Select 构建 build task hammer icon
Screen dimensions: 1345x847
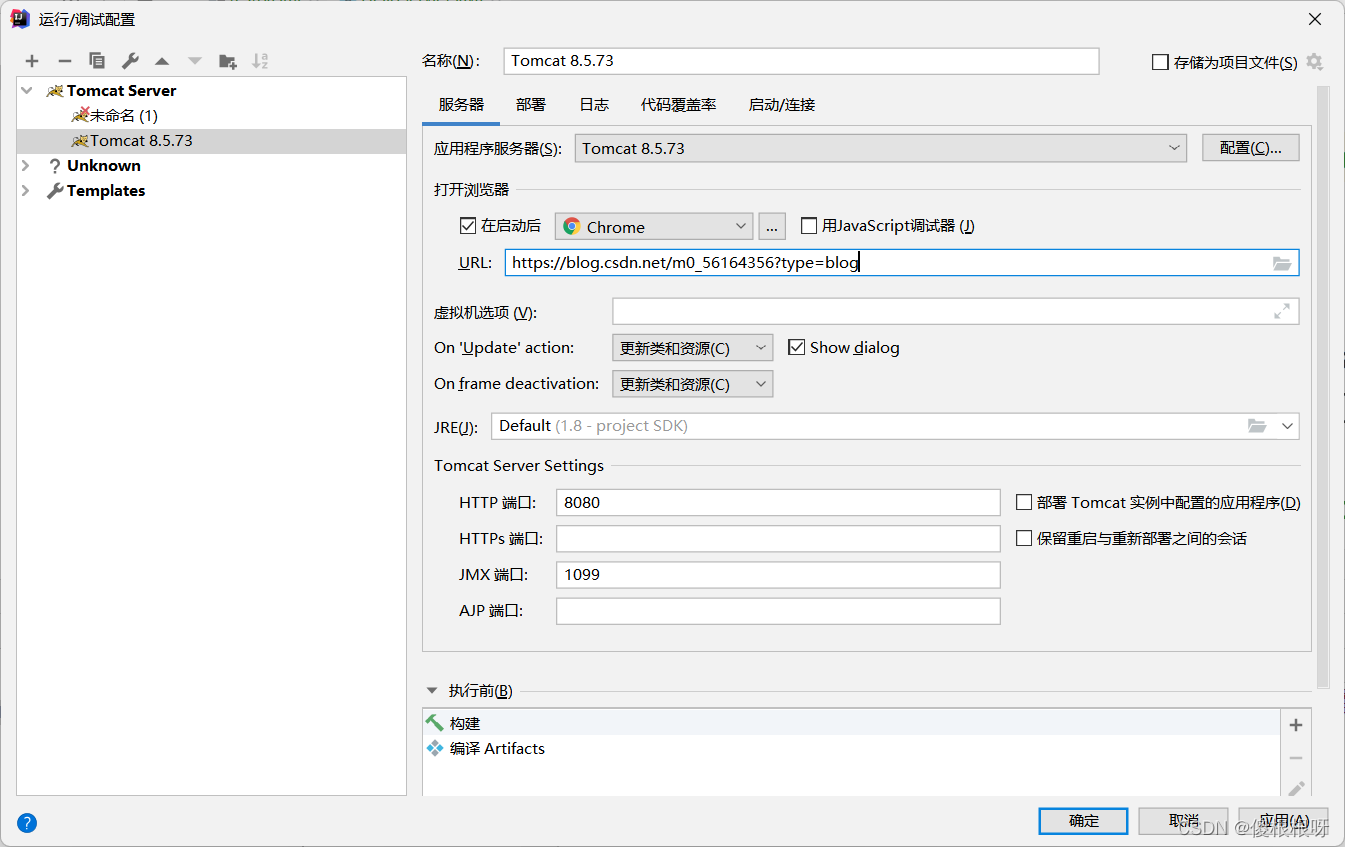click(x=434, y=723)
